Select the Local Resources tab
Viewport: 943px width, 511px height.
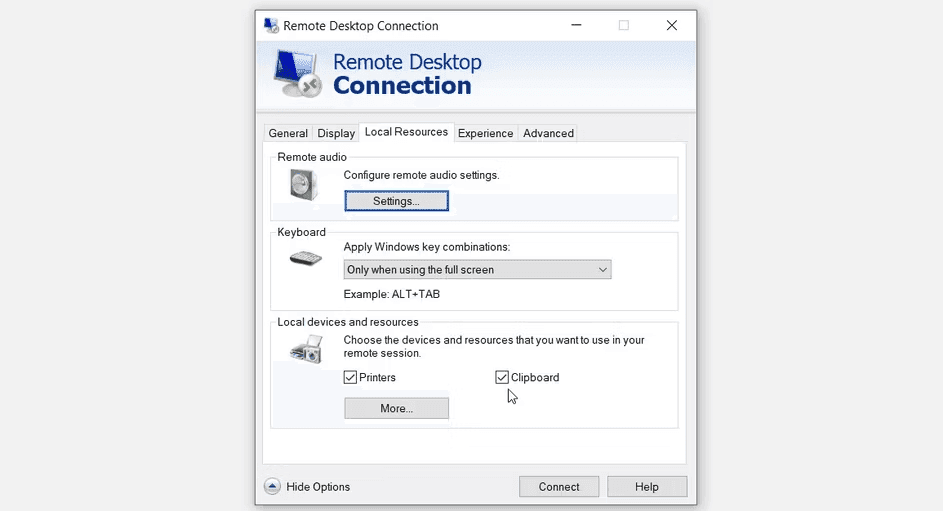(407, 132)
